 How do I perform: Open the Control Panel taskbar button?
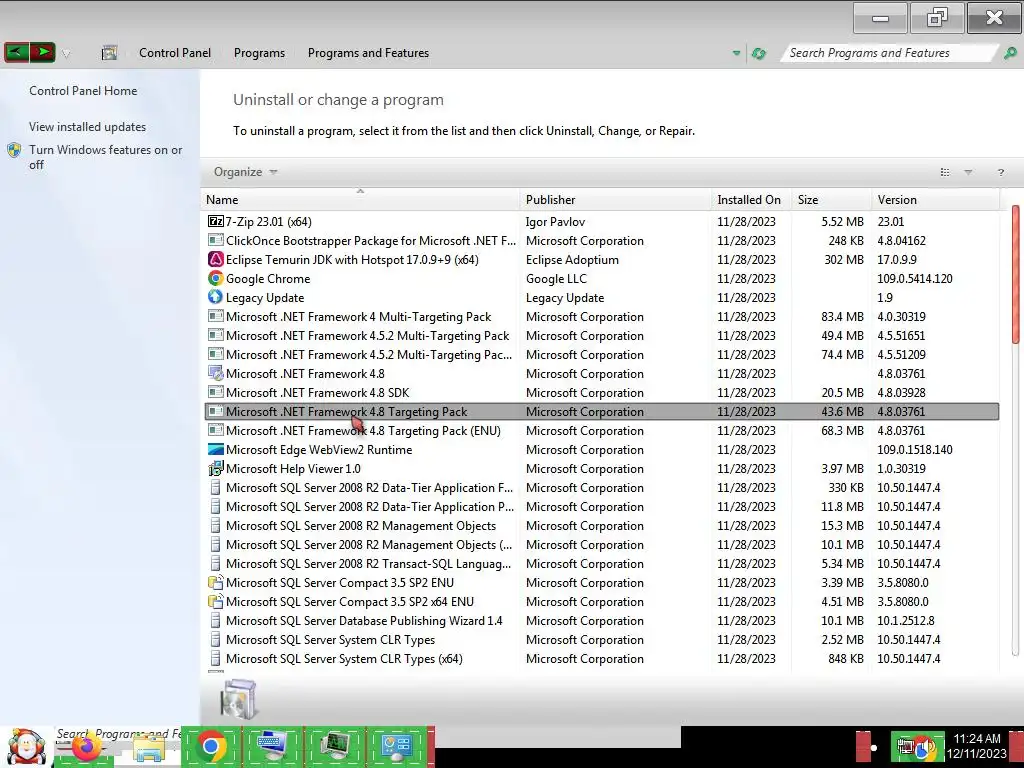(x=396, y=746)
